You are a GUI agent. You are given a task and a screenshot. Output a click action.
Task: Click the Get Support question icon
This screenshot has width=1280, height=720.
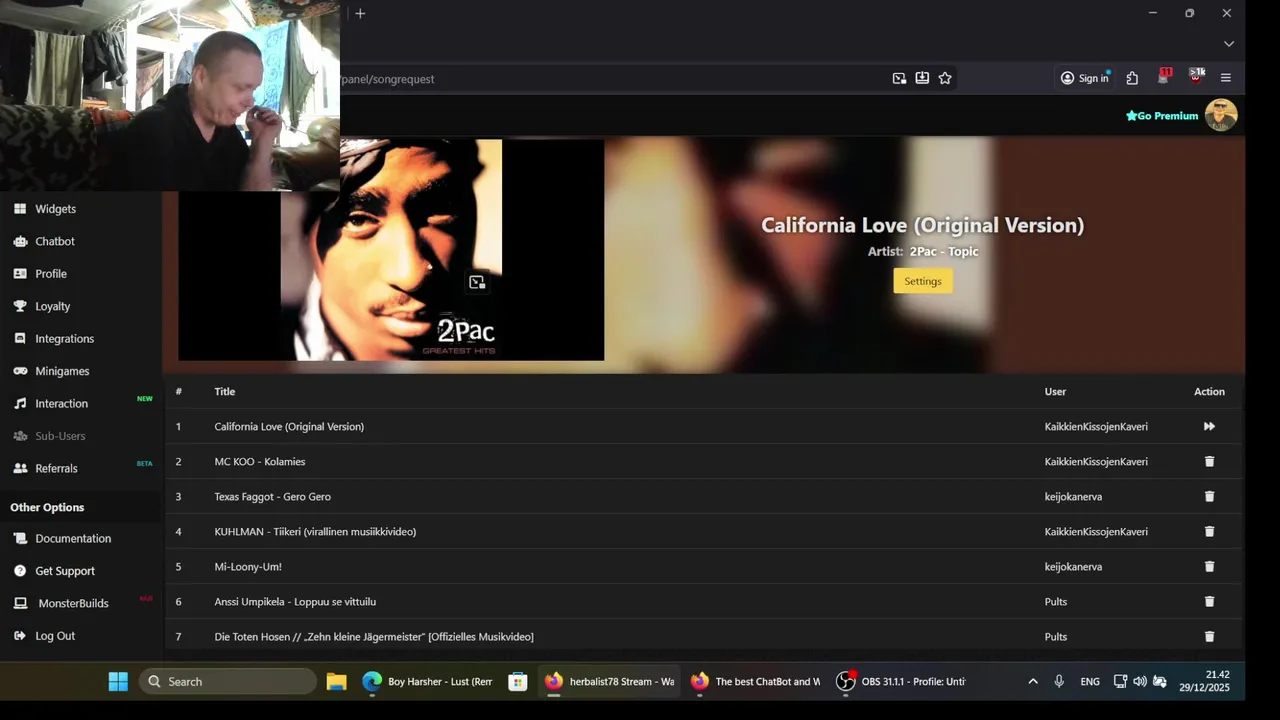pos(20,571)
